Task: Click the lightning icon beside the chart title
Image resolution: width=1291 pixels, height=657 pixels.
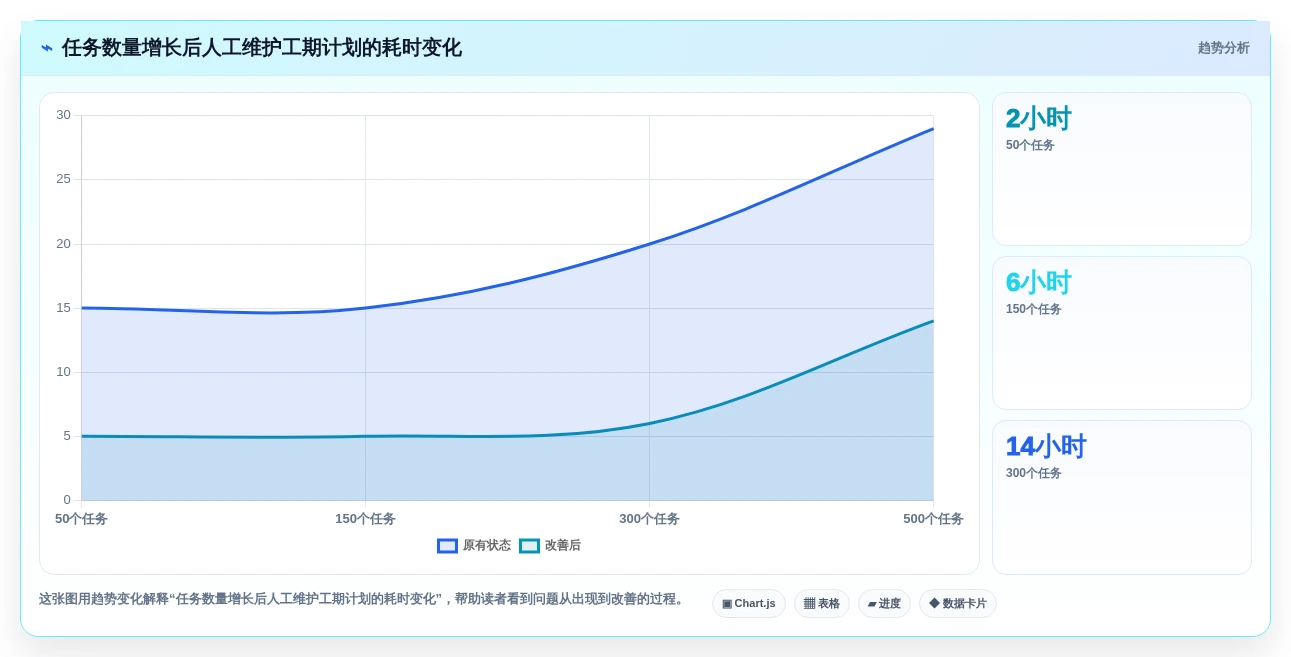Action: 46,48
